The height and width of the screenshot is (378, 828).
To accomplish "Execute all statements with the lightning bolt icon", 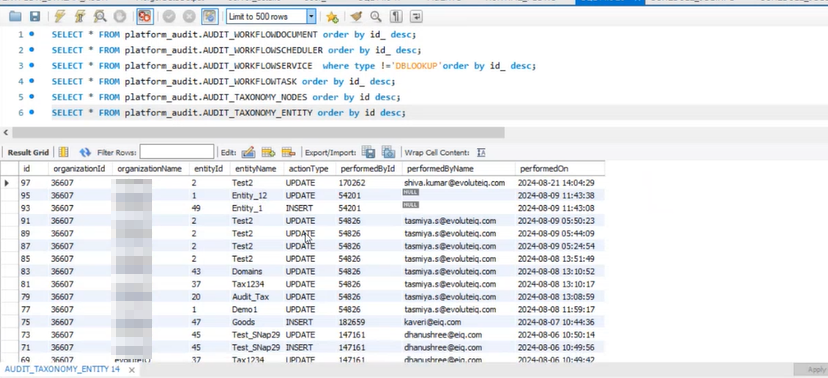I will point(60,17).
